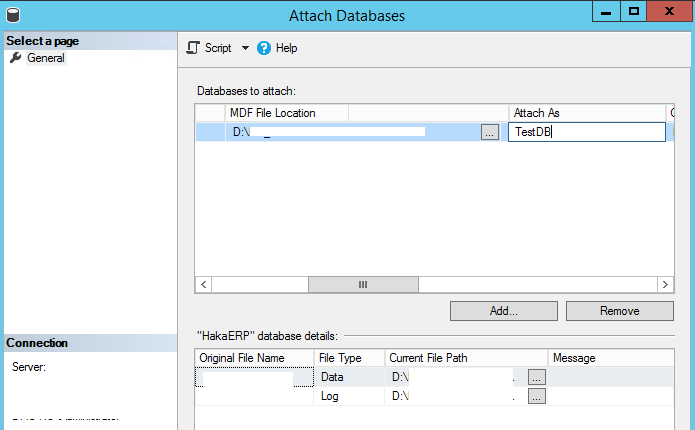
Task: Browse for the MDF file location
Action: coord(489,132)
